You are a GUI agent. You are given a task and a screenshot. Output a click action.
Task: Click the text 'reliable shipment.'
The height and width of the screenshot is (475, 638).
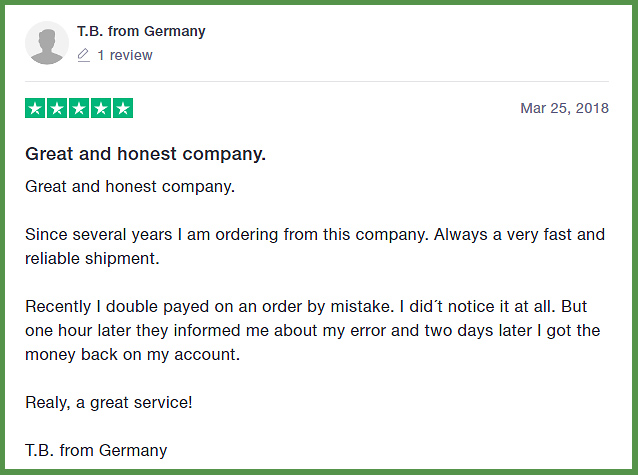(x=92, y=258)
